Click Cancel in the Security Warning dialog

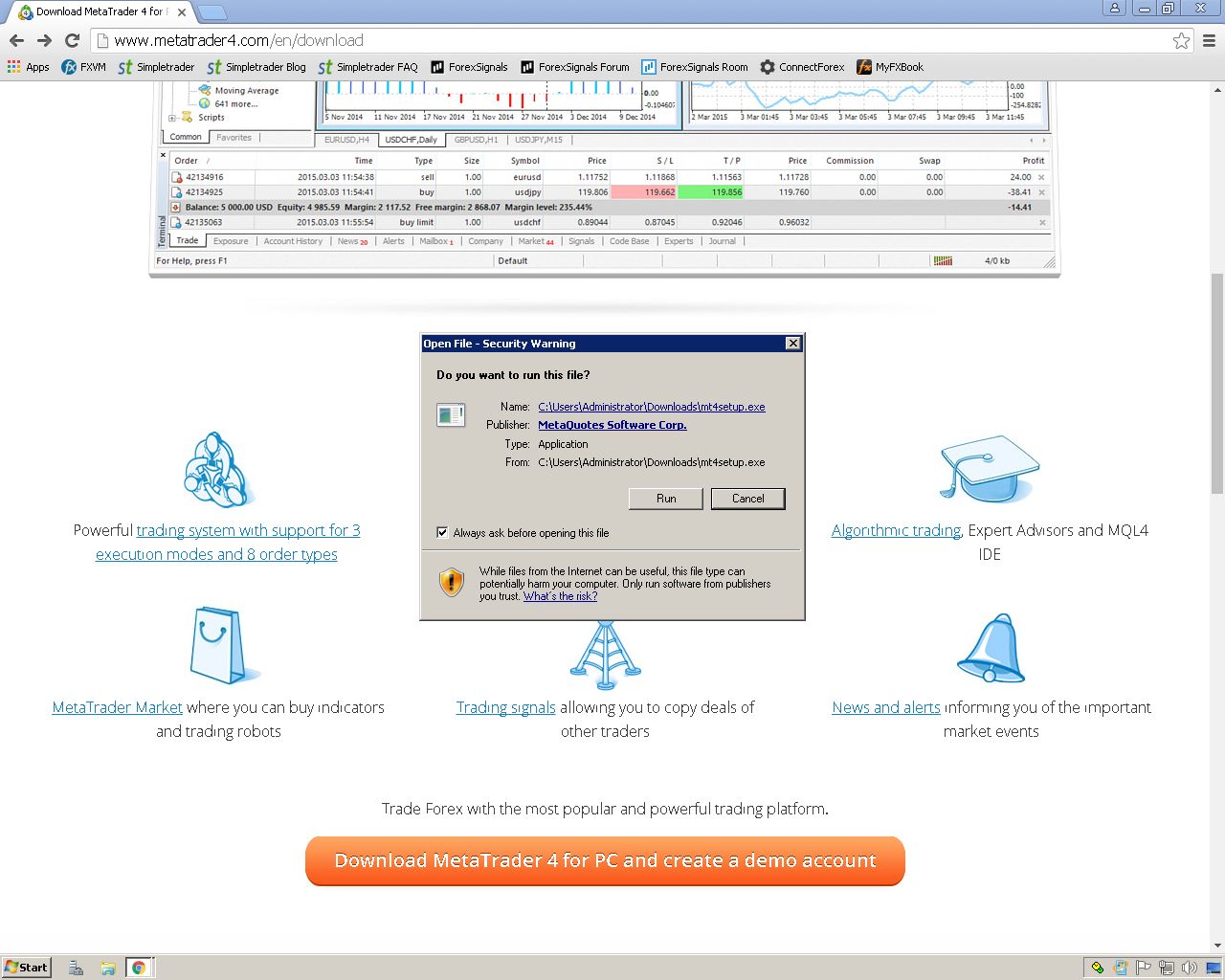[x=748, y=499]
